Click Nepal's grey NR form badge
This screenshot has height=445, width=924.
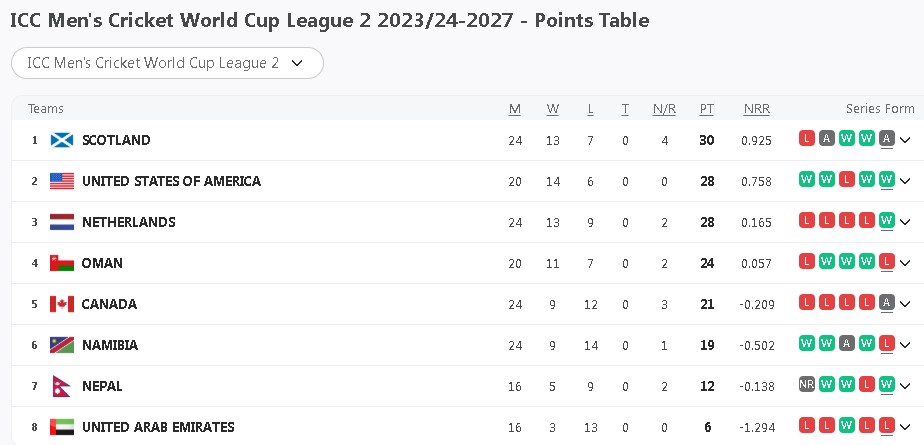coord(807,384)
